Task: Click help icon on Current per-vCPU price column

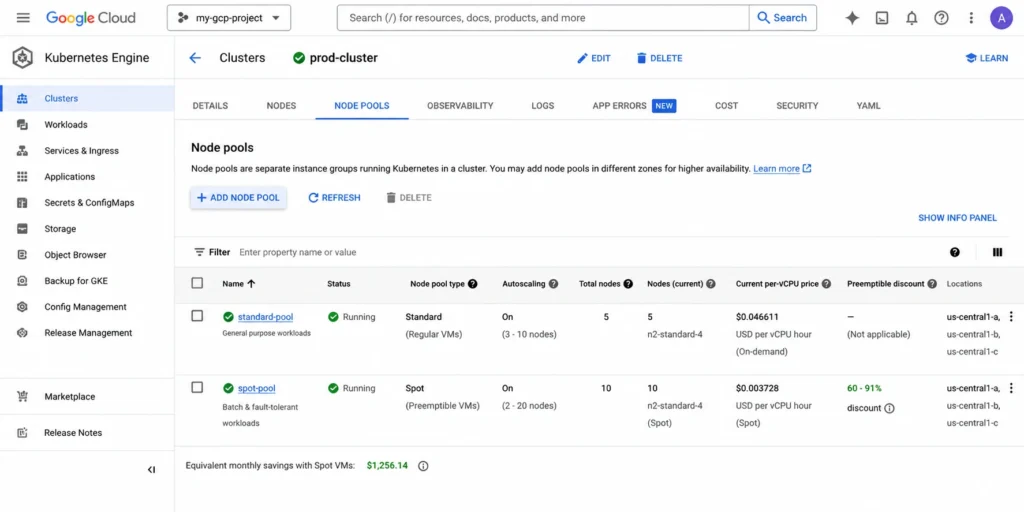Action: pyautogui.click(x=826, y=284)
